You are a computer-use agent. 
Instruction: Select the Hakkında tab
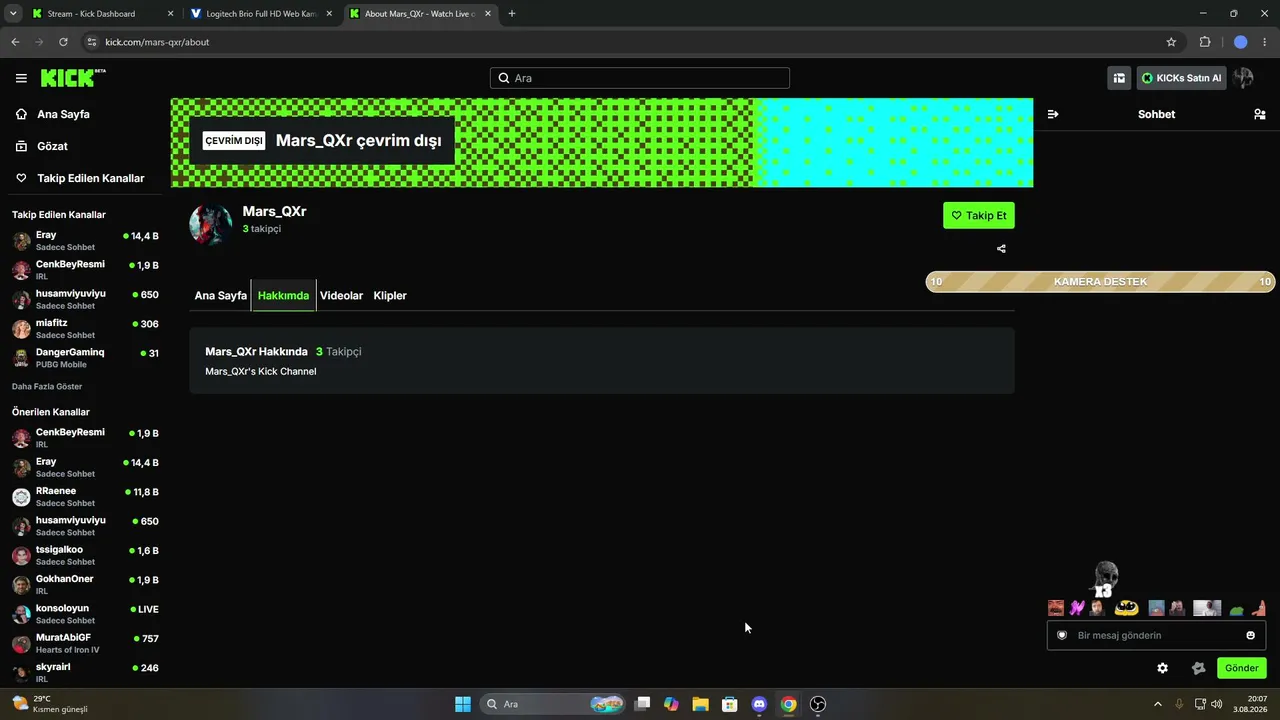tap(283, 296)
